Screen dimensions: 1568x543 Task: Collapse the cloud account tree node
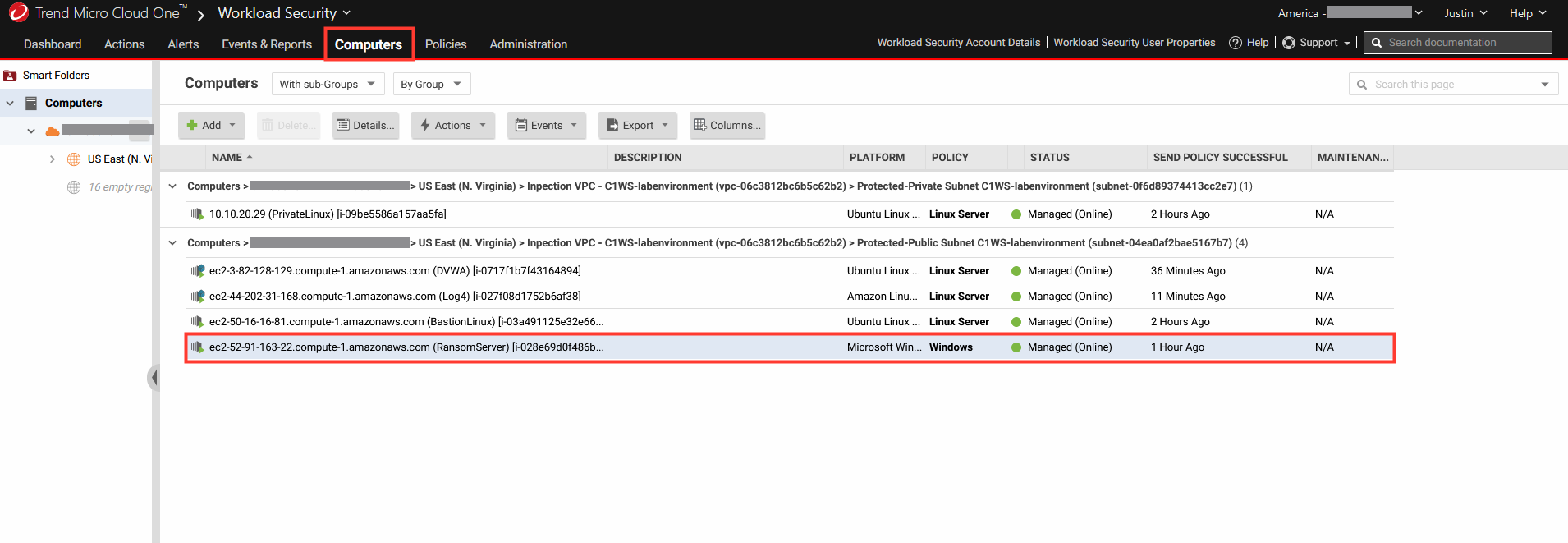pos(31,131)
